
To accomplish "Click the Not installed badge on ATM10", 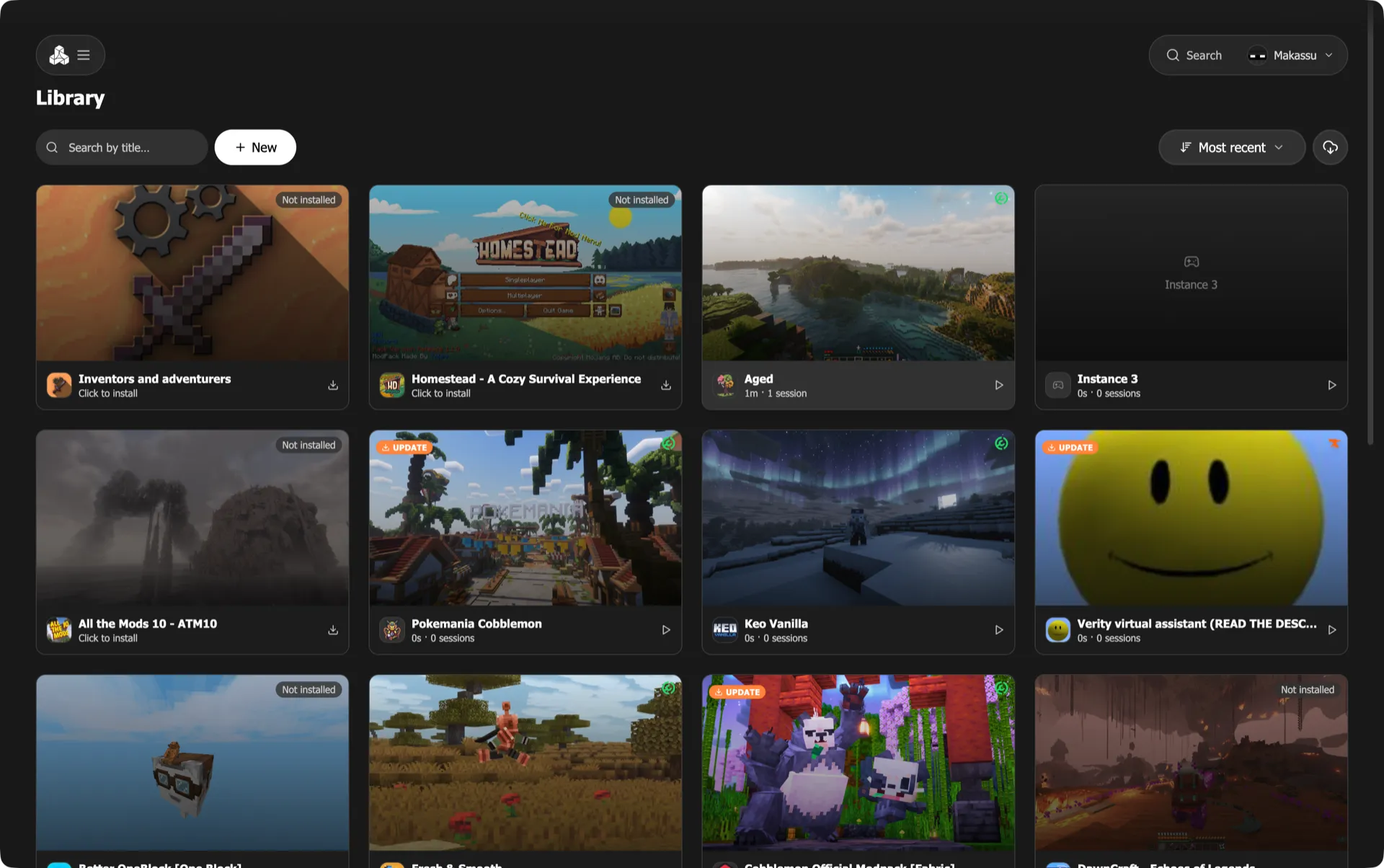I will point(309,445).
